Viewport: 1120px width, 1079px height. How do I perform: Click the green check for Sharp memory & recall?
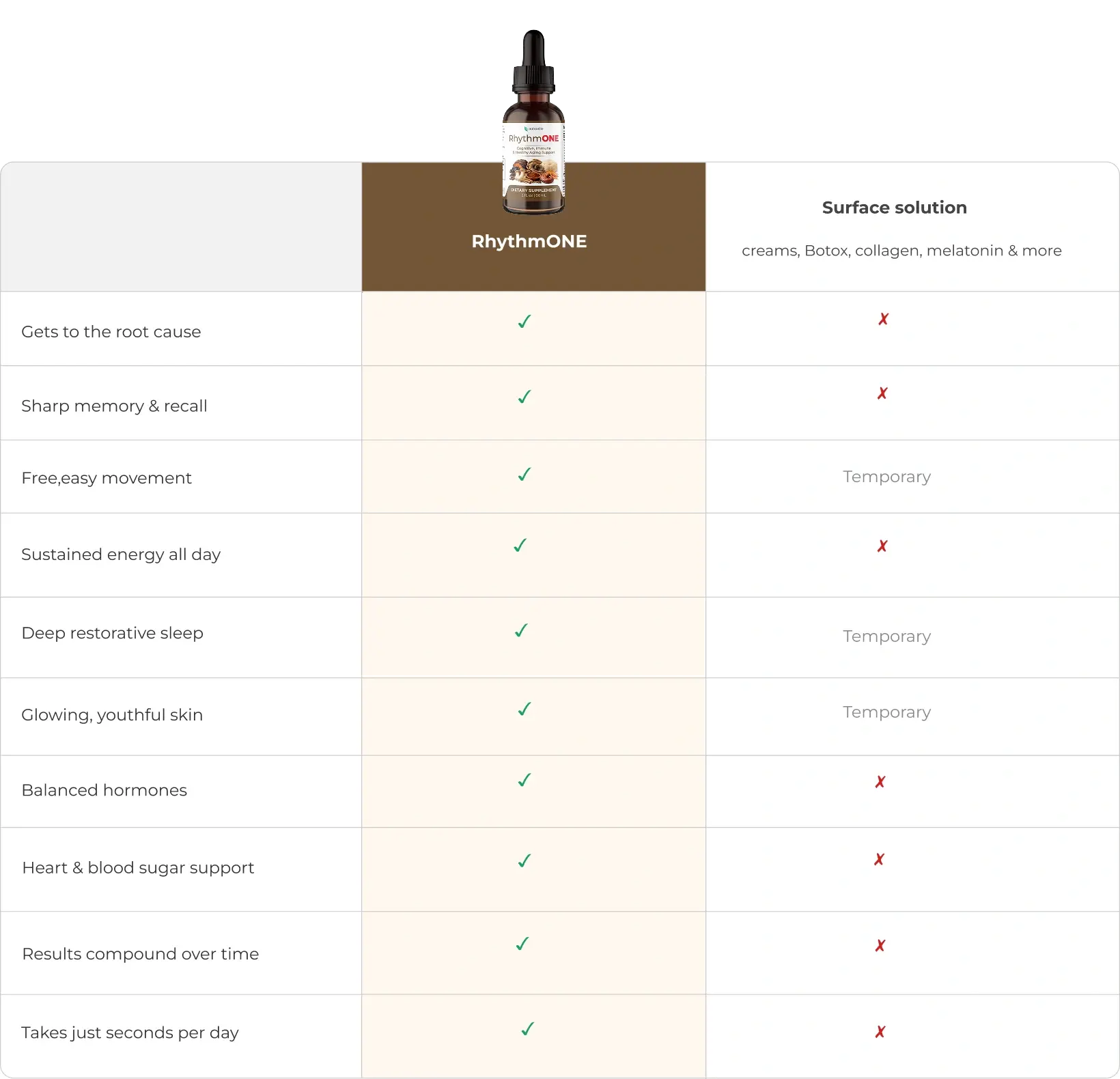(524, 396)
